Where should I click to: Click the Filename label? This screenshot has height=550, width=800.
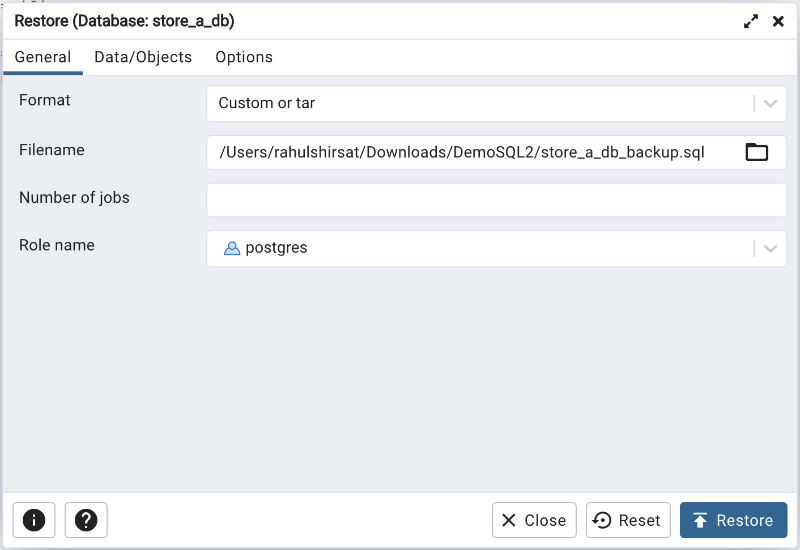[52, 150]
